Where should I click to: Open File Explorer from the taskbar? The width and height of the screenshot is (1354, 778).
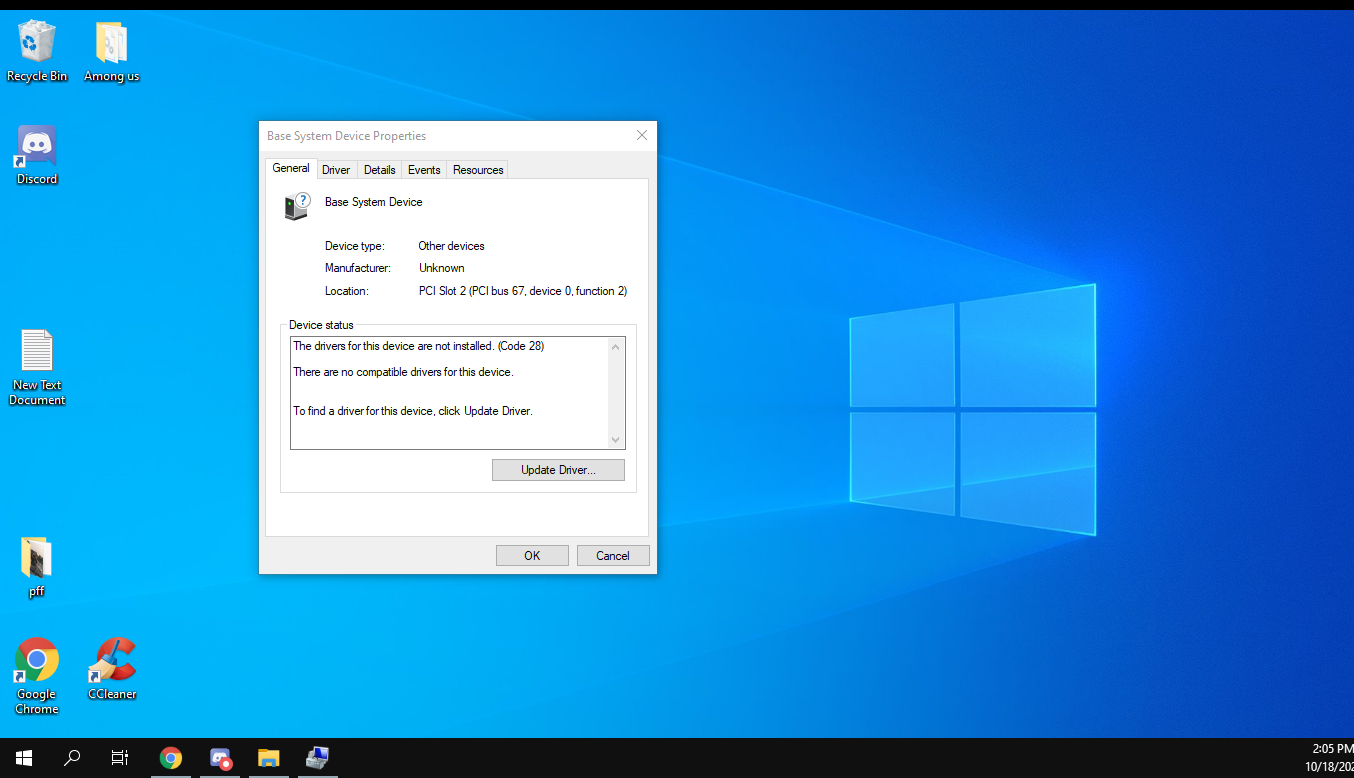268,758
